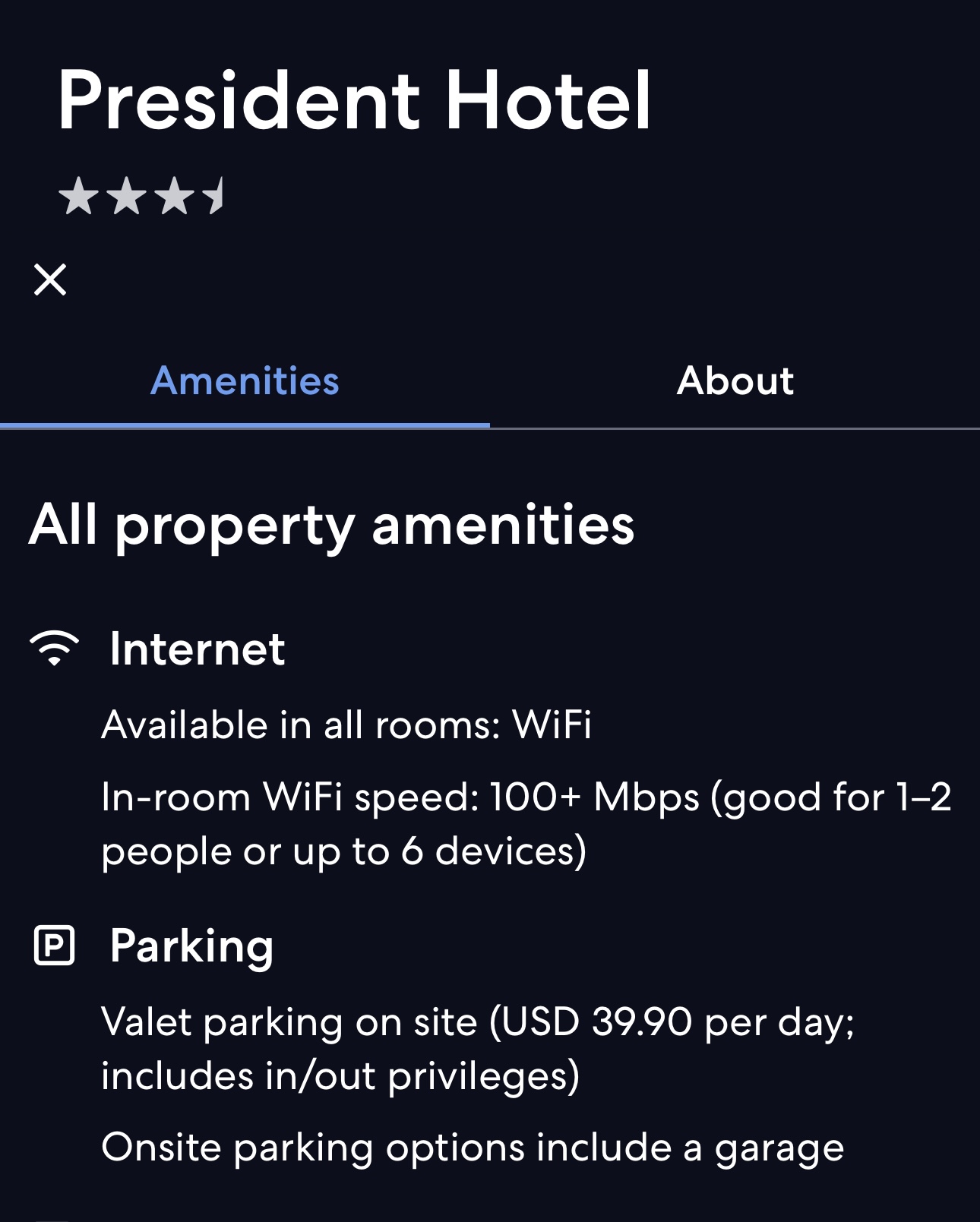Click 'people or up to 6 devices' text
This screenshot has width=980, height=1222.
[x=343, y=851]
